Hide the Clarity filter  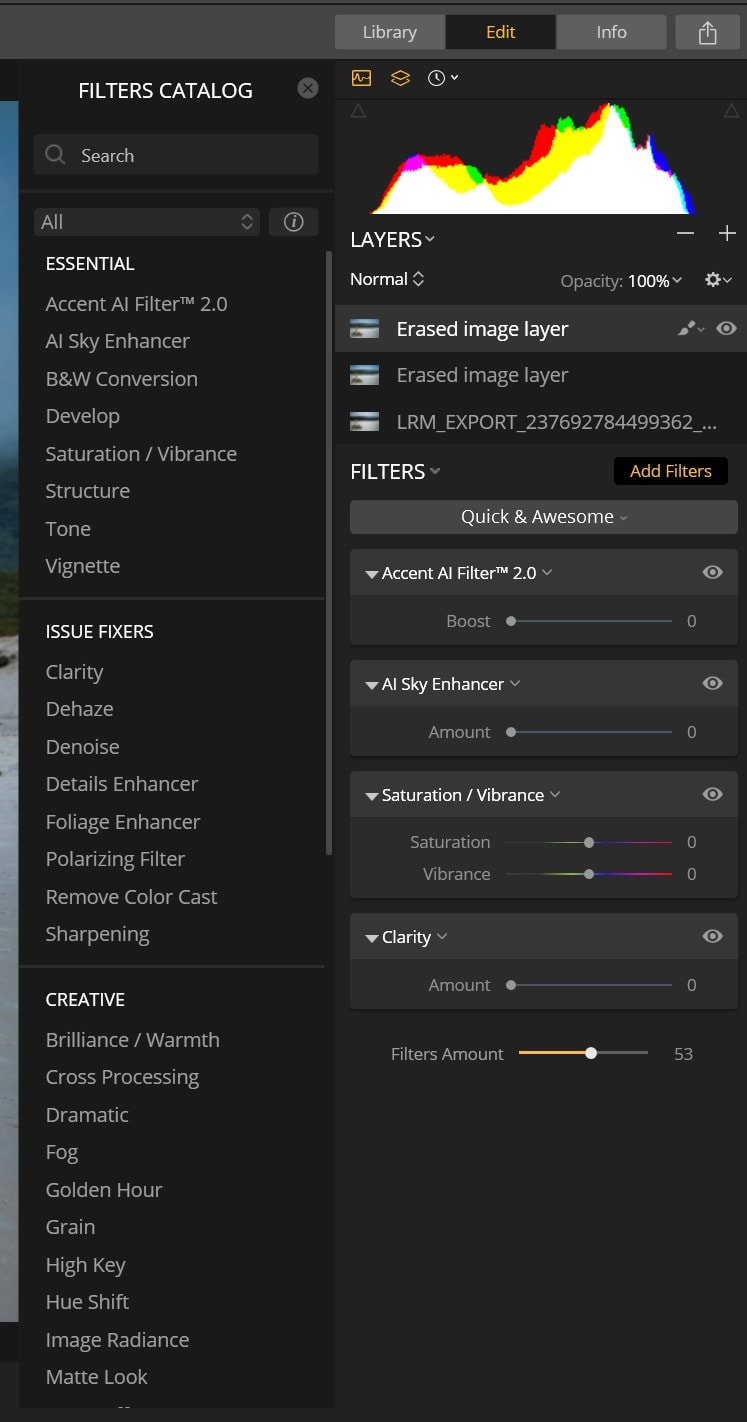pyautogui.click(x=713, y=936)
